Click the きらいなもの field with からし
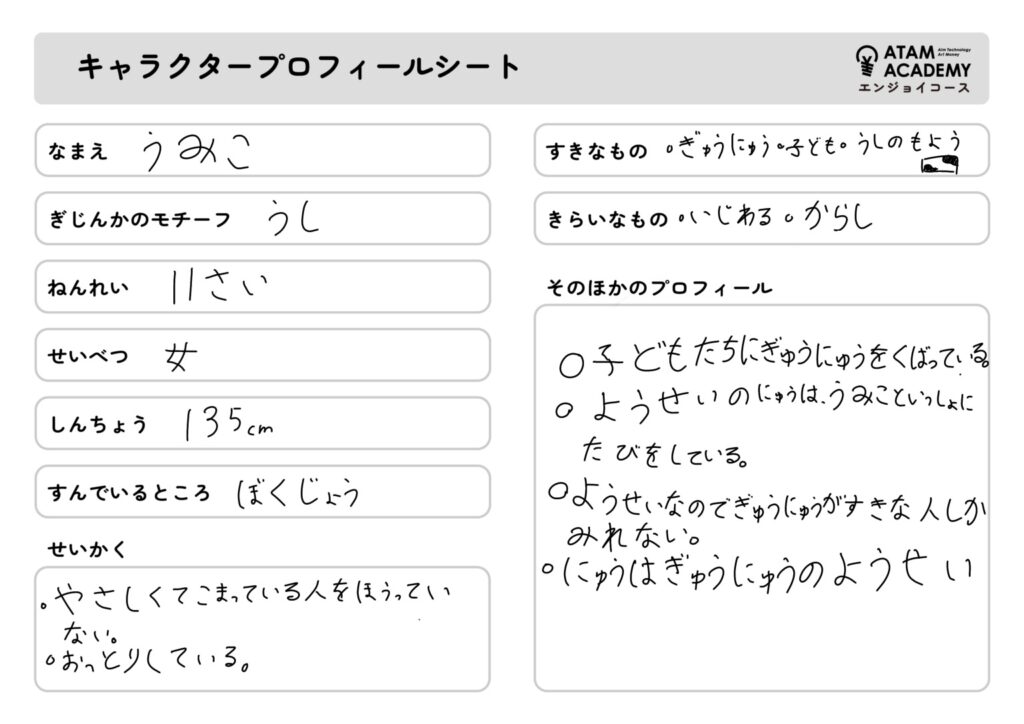 coord(761,218)
